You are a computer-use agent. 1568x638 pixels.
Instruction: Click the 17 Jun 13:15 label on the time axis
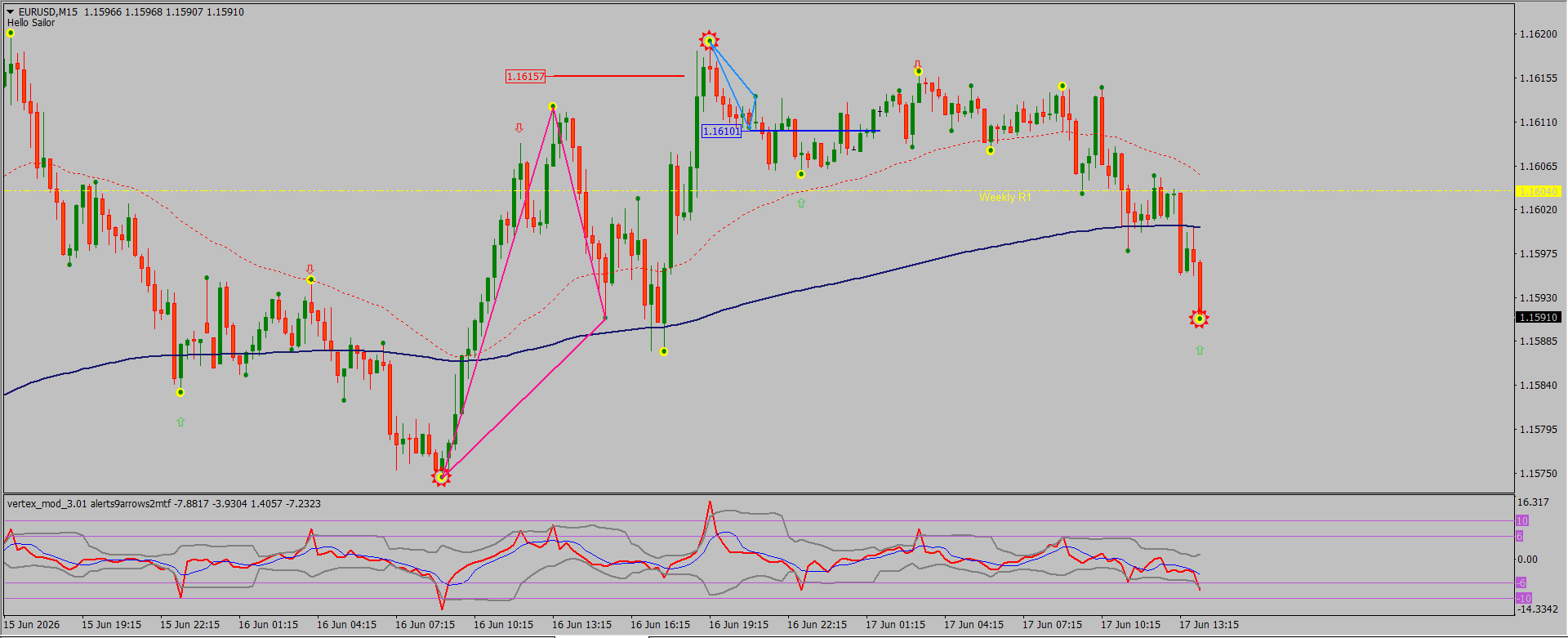pyautogui.click(x=1209, y=625)
